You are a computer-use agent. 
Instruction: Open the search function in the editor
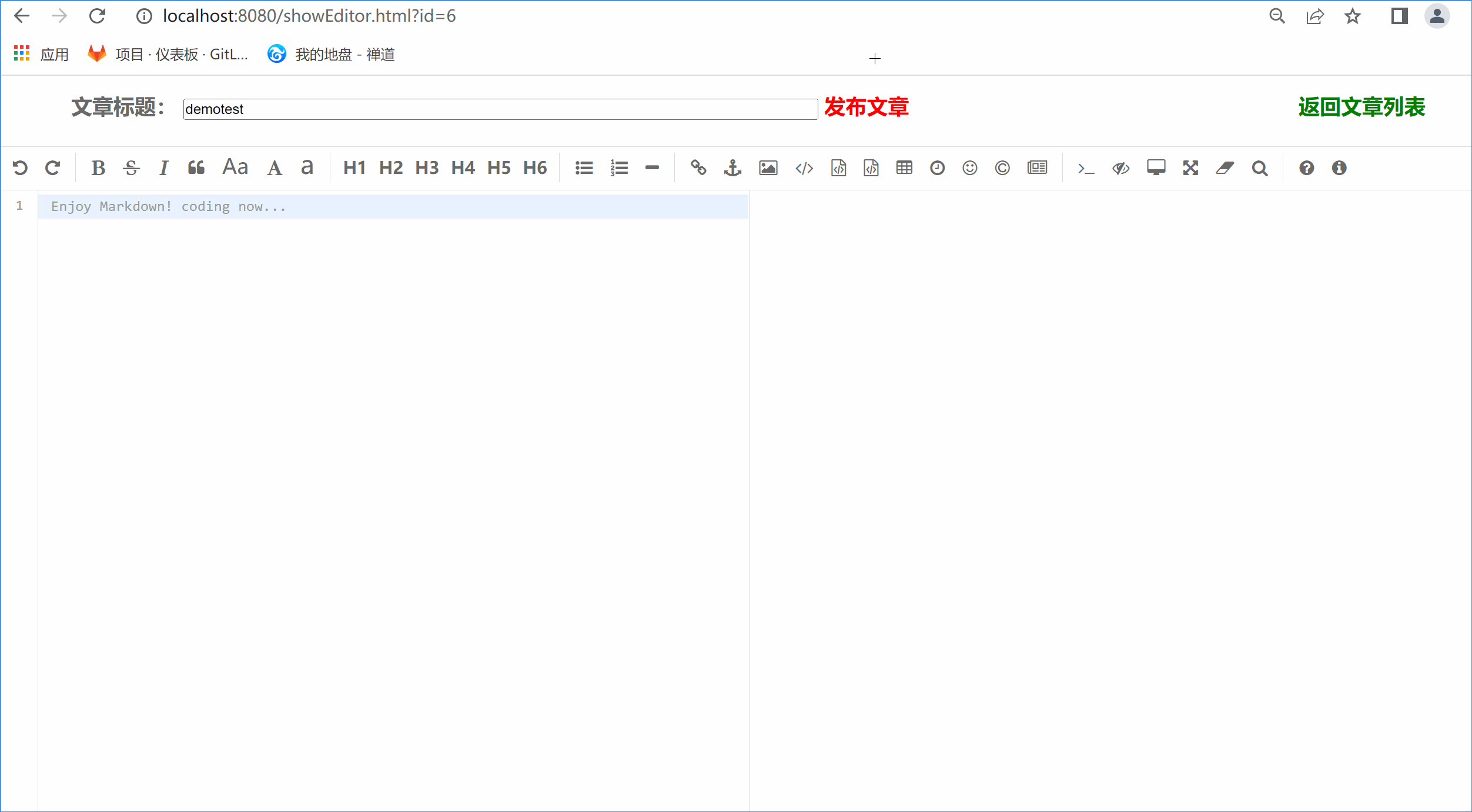click(1259, 167)
